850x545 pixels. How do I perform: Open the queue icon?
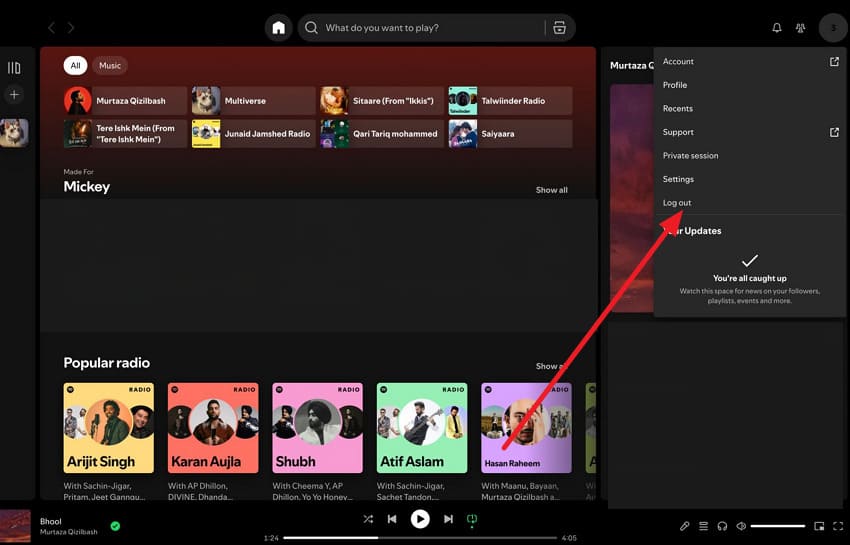tap(704, 526)
